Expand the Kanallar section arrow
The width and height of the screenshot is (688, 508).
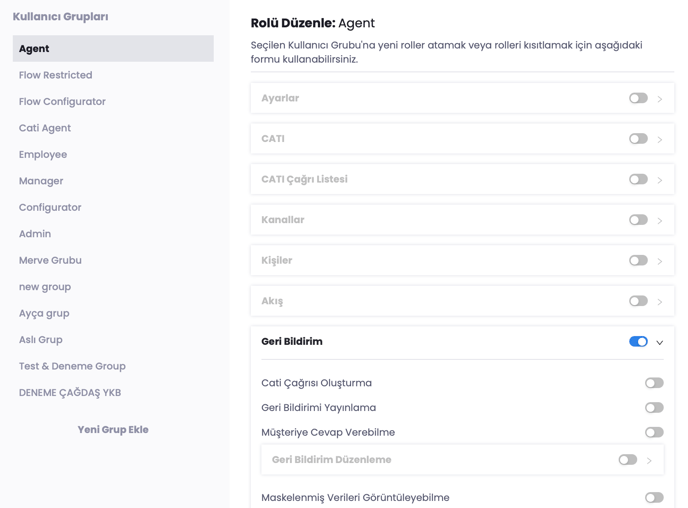point(660,220)
